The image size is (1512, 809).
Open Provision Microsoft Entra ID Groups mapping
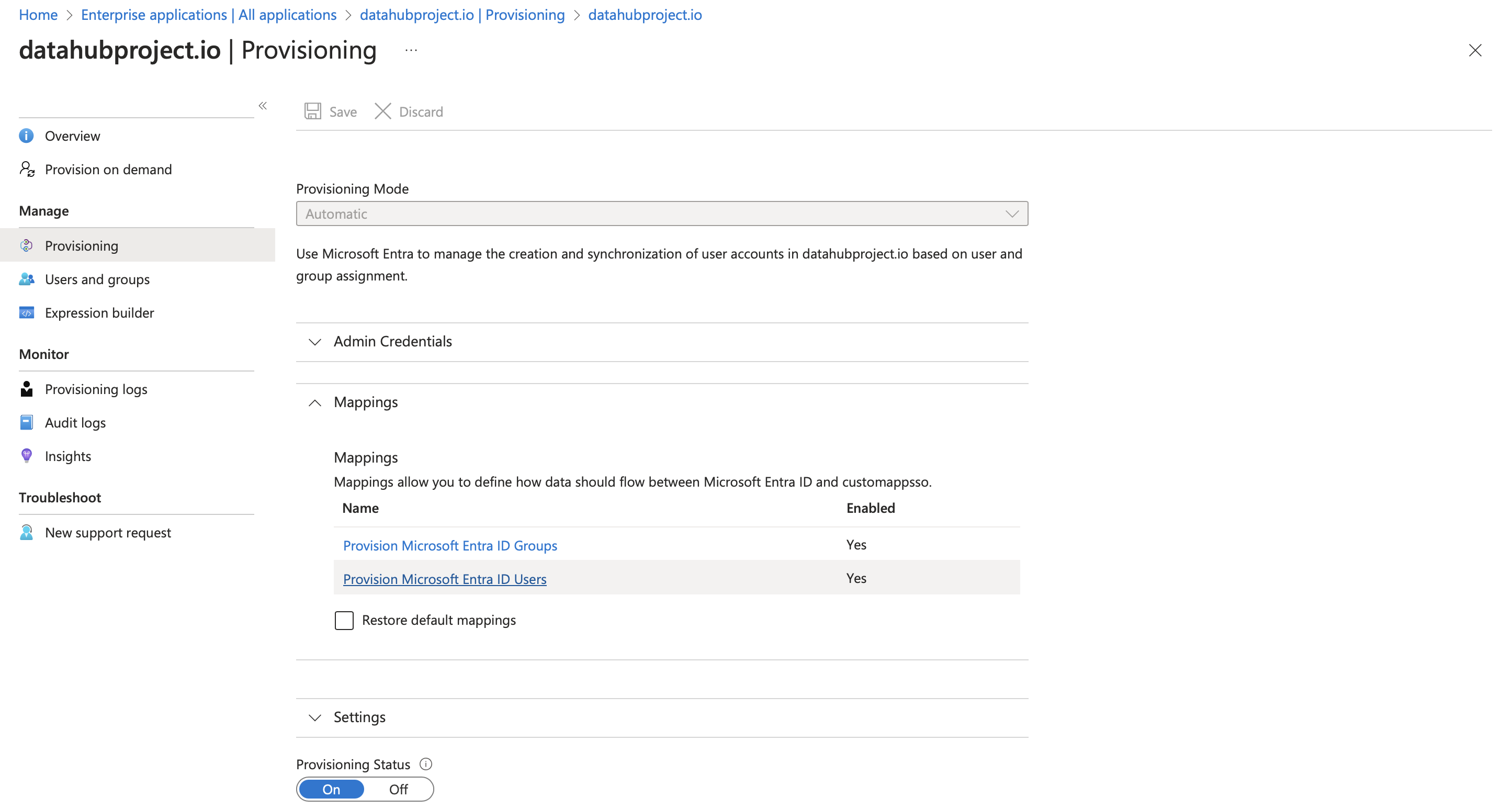tap(449, 545)
